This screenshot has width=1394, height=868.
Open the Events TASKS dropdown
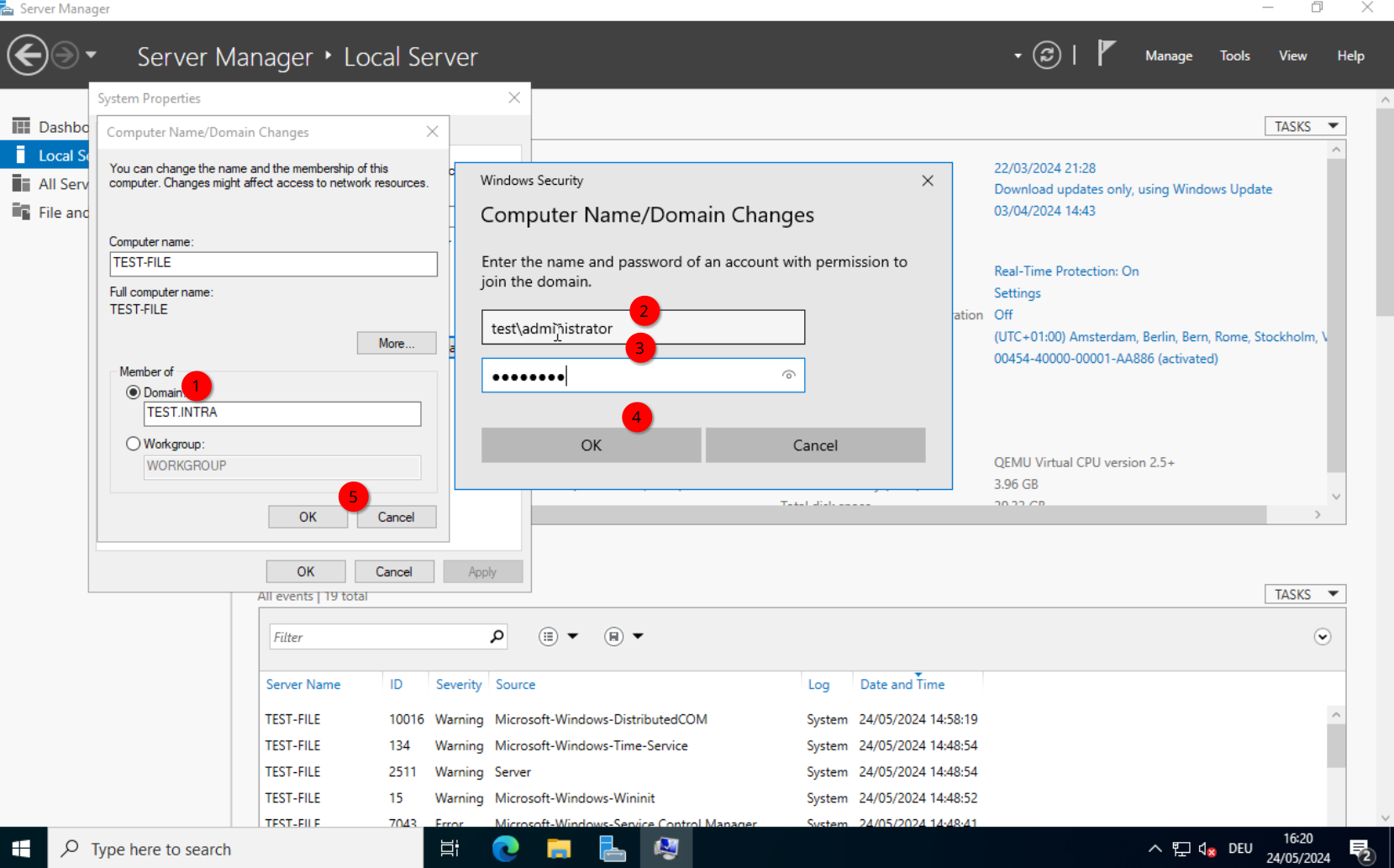pyautogui.click(x=1305, y=594)
